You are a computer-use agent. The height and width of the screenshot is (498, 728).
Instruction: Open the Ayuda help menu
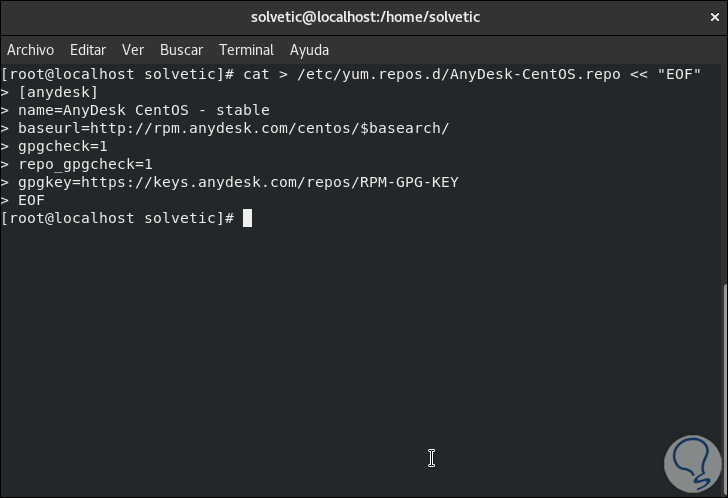click(x=309, y=50)
